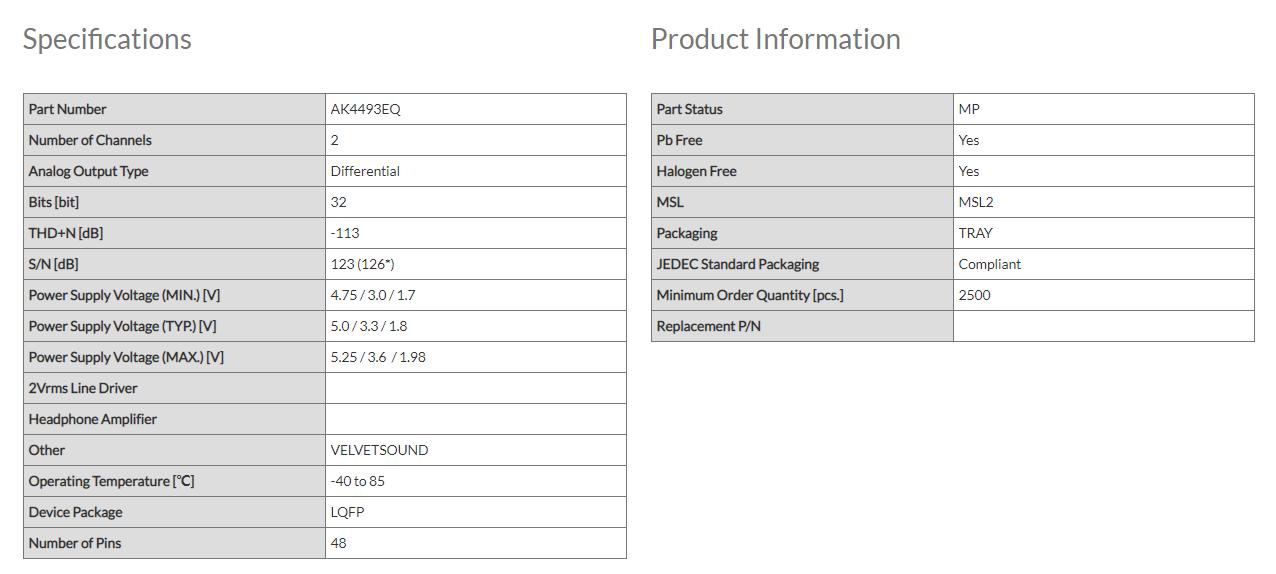
Task: Select the AK4493EQ part number value
Action: point(365,109)
